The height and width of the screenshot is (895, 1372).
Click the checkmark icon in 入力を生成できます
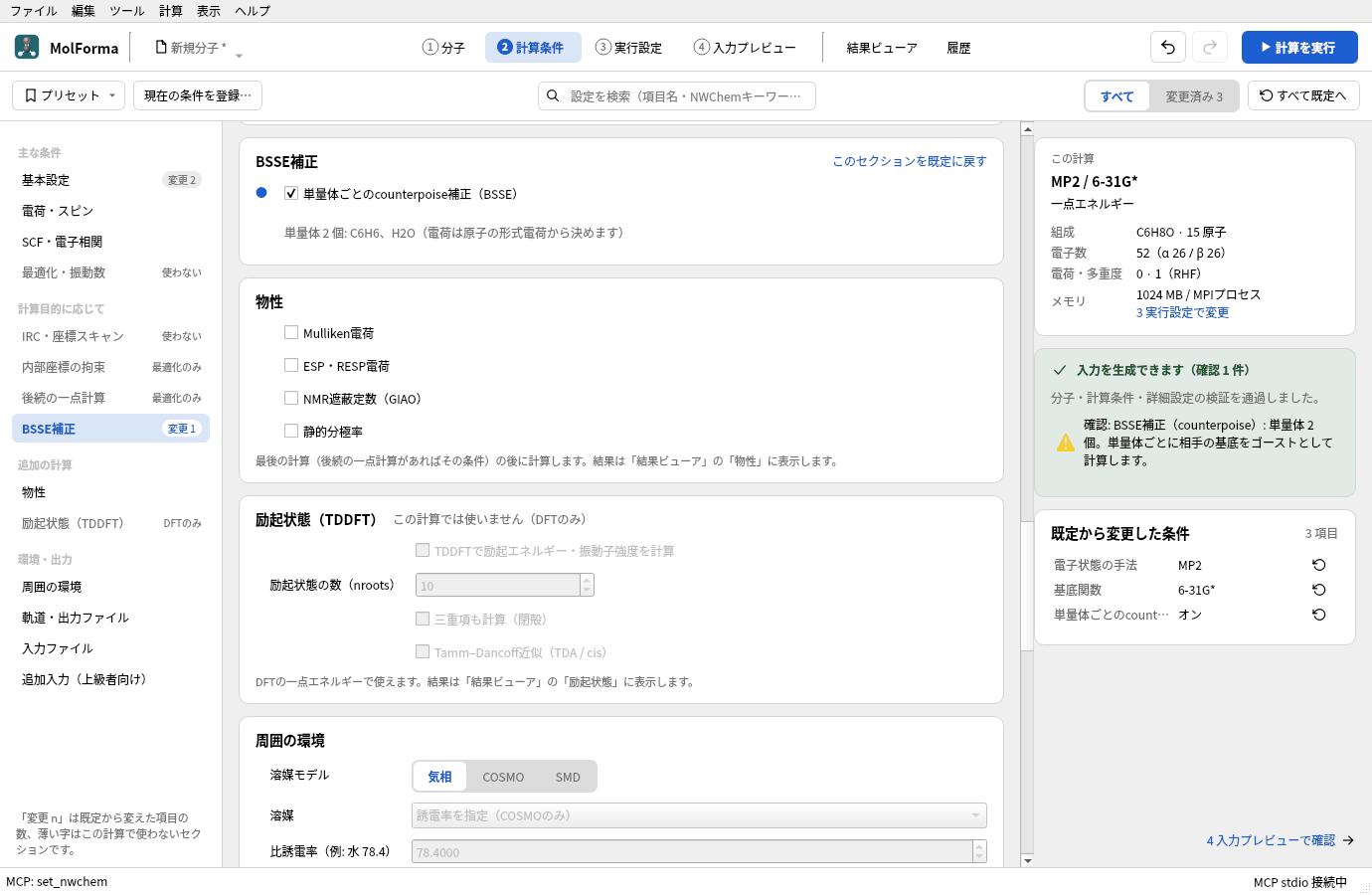pos(1060,370)
